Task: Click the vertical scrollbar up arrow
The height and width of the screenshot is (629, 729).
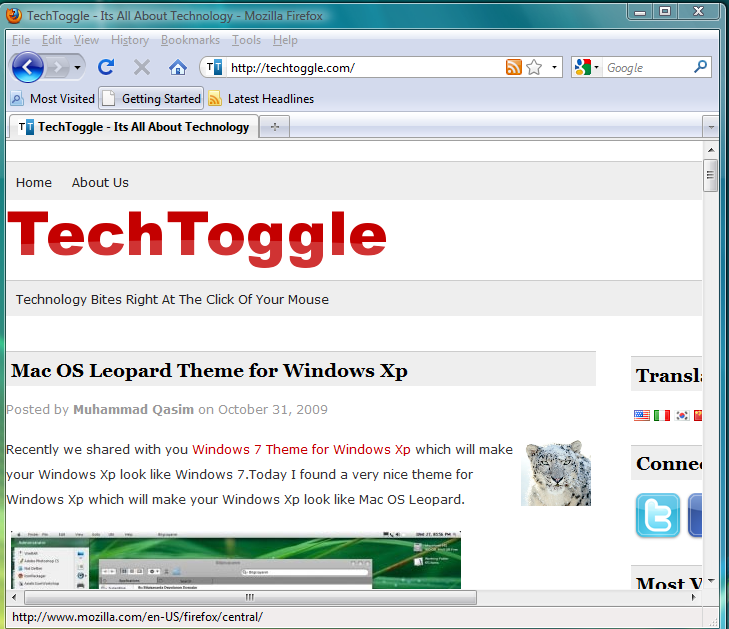Action: pos(711,150)
